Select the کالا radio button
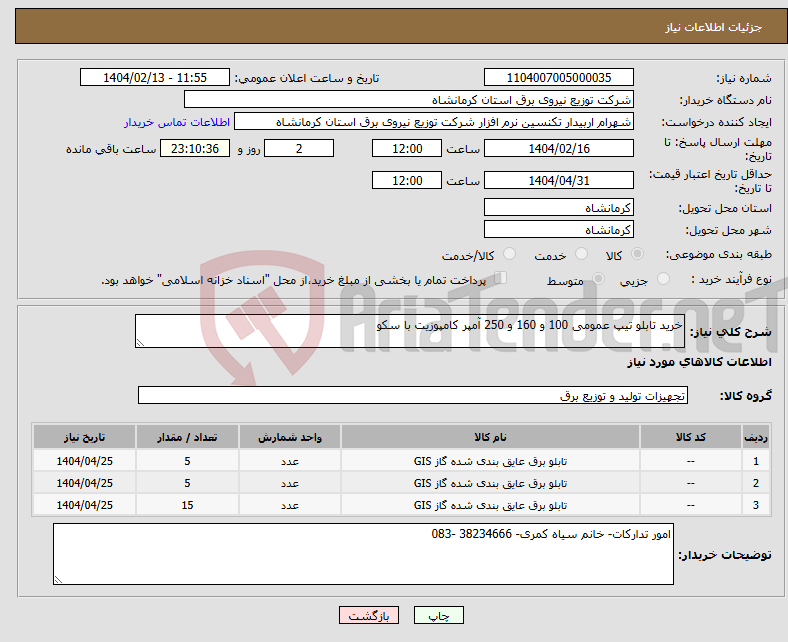 (638, 256)
